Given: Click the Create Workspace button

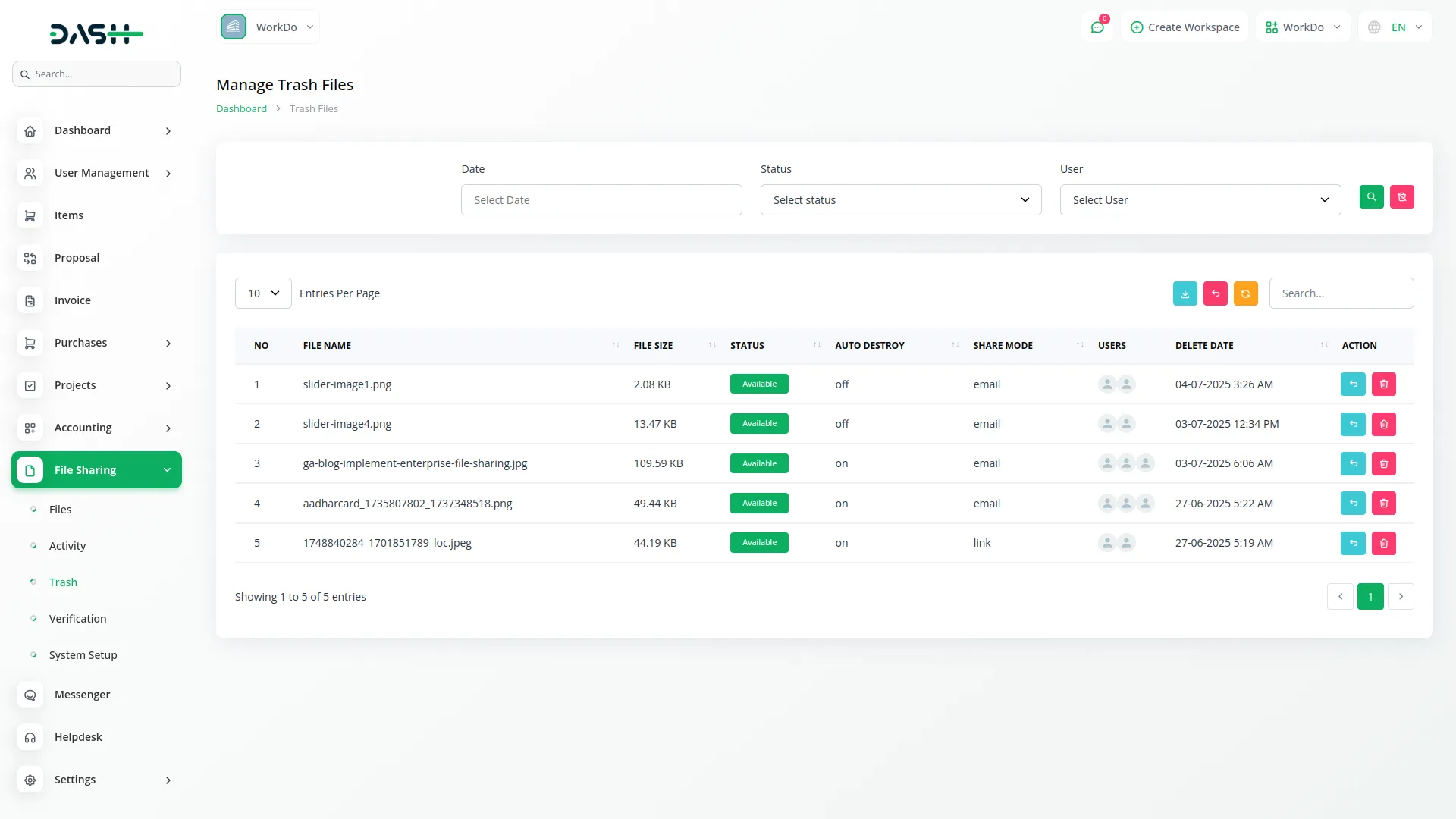Looking at the screenshot, I should pyautogui.click(x=1185, y=27).
